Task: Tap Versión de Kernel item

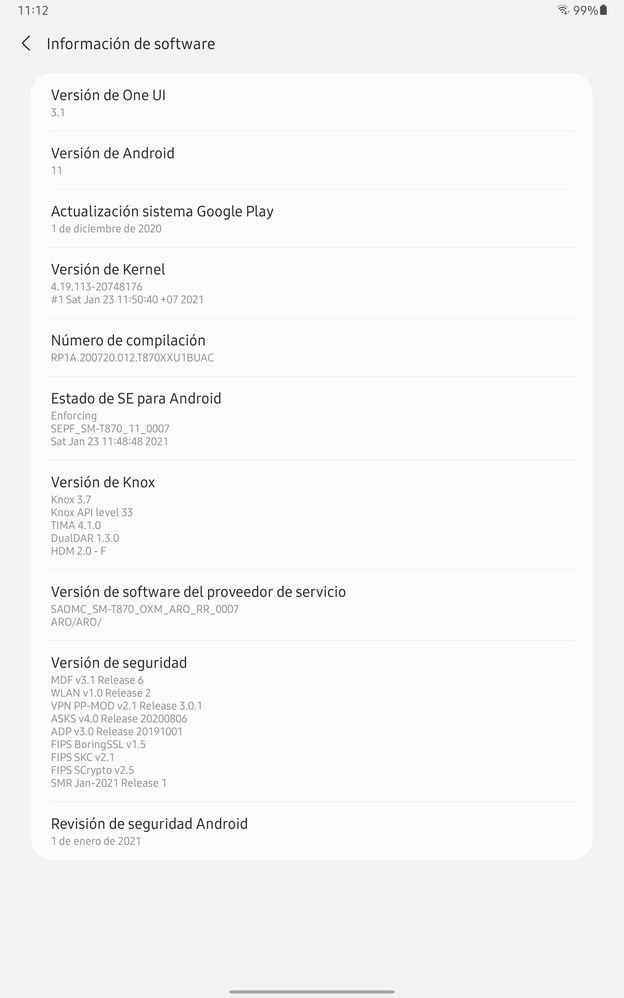Action: [311, 283]
